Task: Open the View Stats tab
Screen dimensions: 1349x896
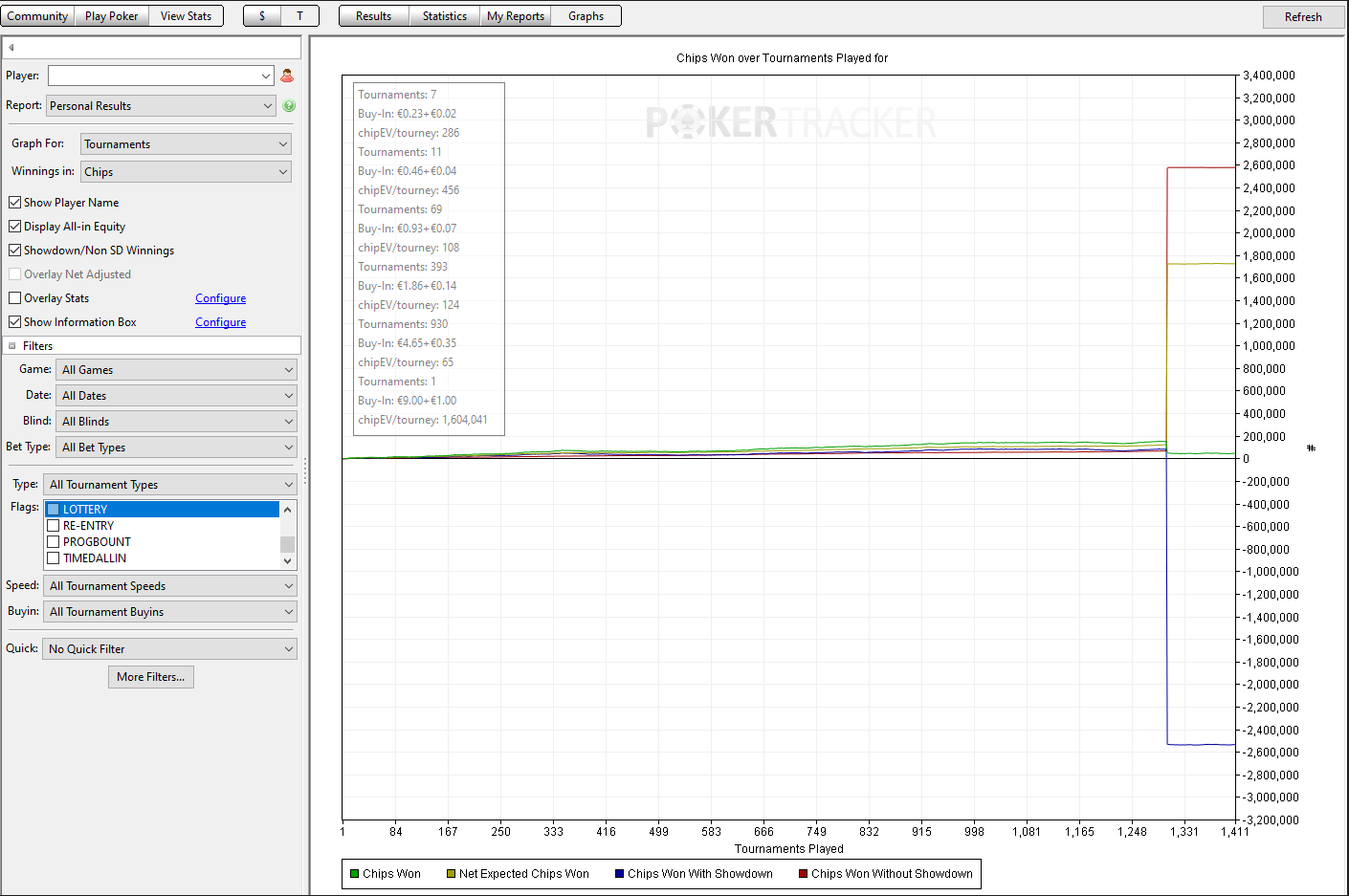Action: [186, 16]
